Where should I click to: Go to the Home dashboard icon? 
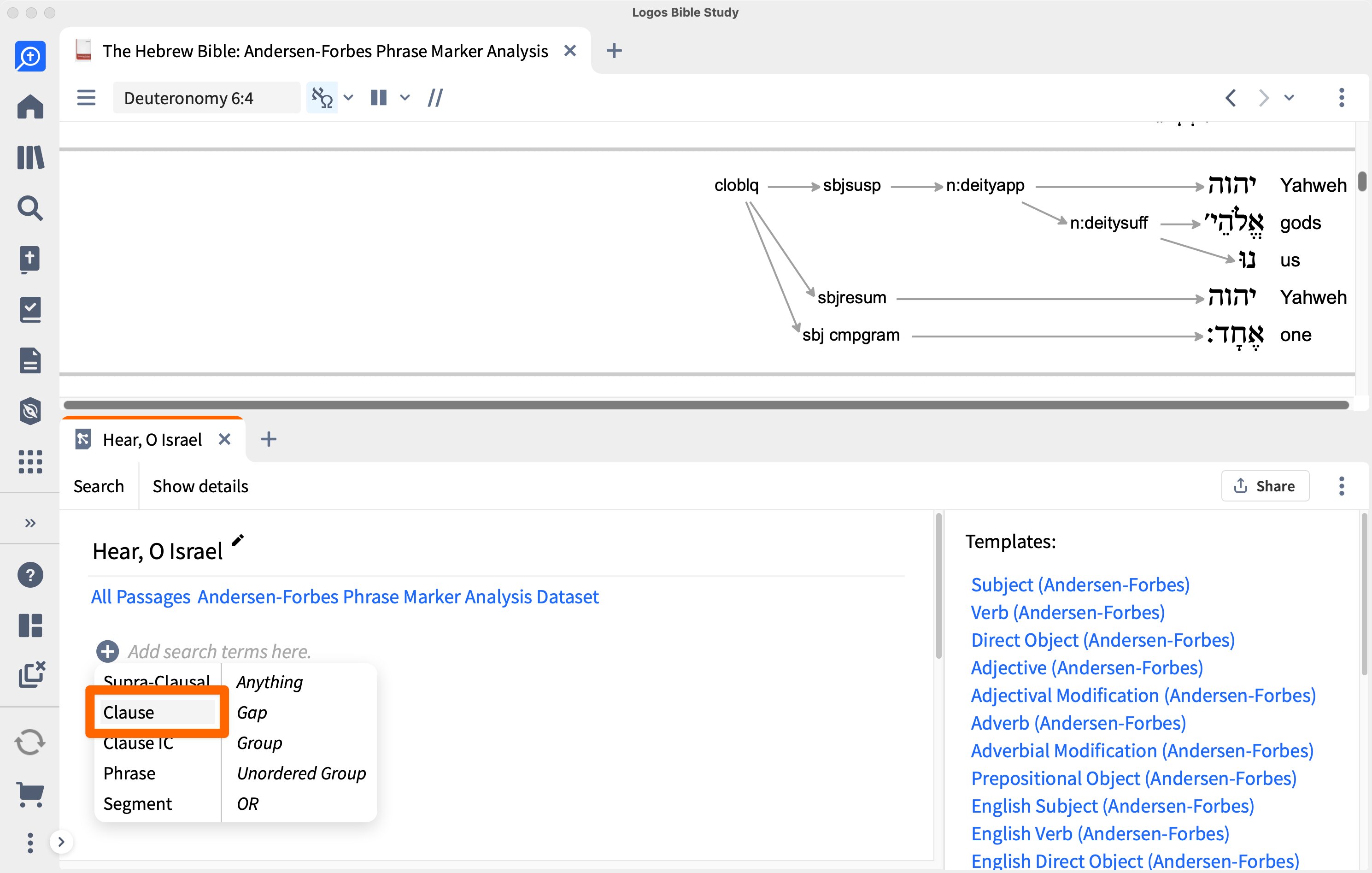tap(30, 106)
